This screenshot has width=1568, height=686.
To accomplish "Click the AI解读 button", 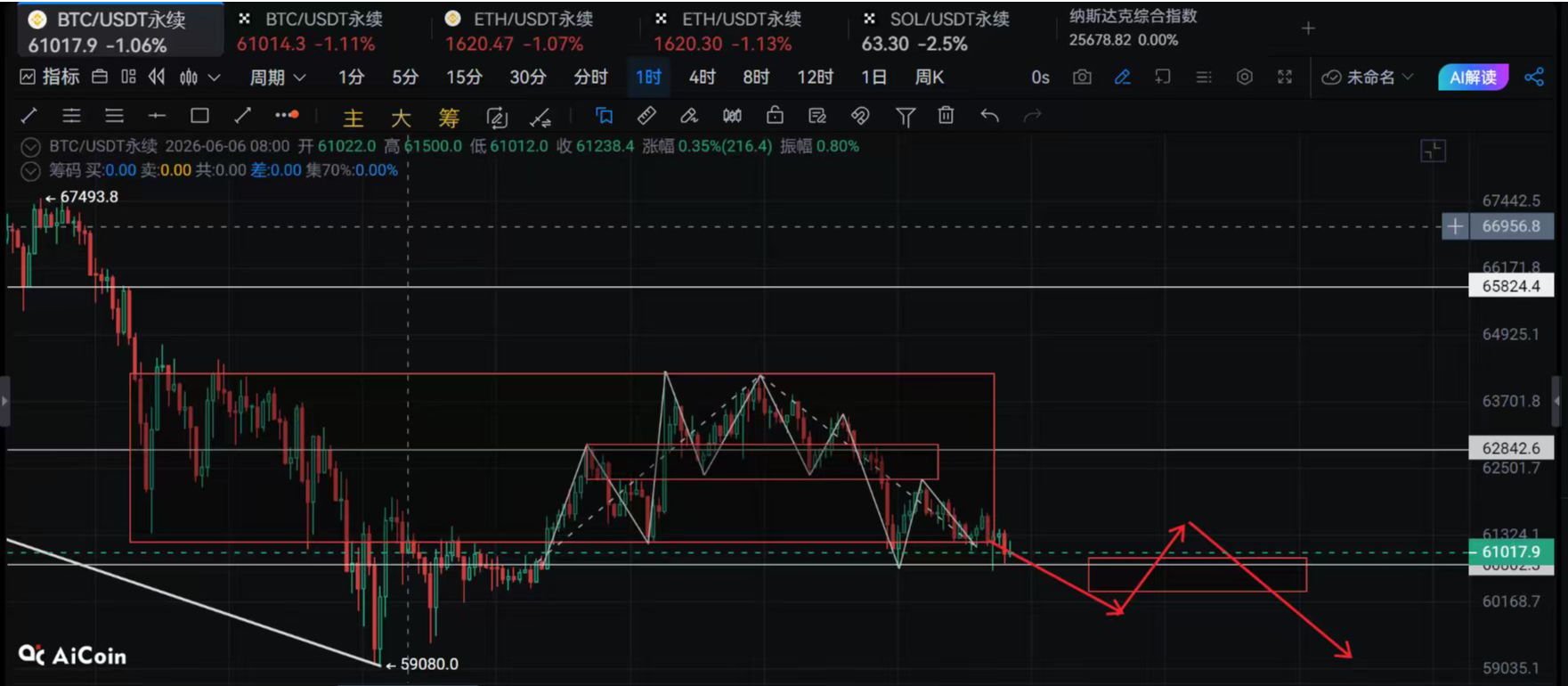I will [1473, 78].
